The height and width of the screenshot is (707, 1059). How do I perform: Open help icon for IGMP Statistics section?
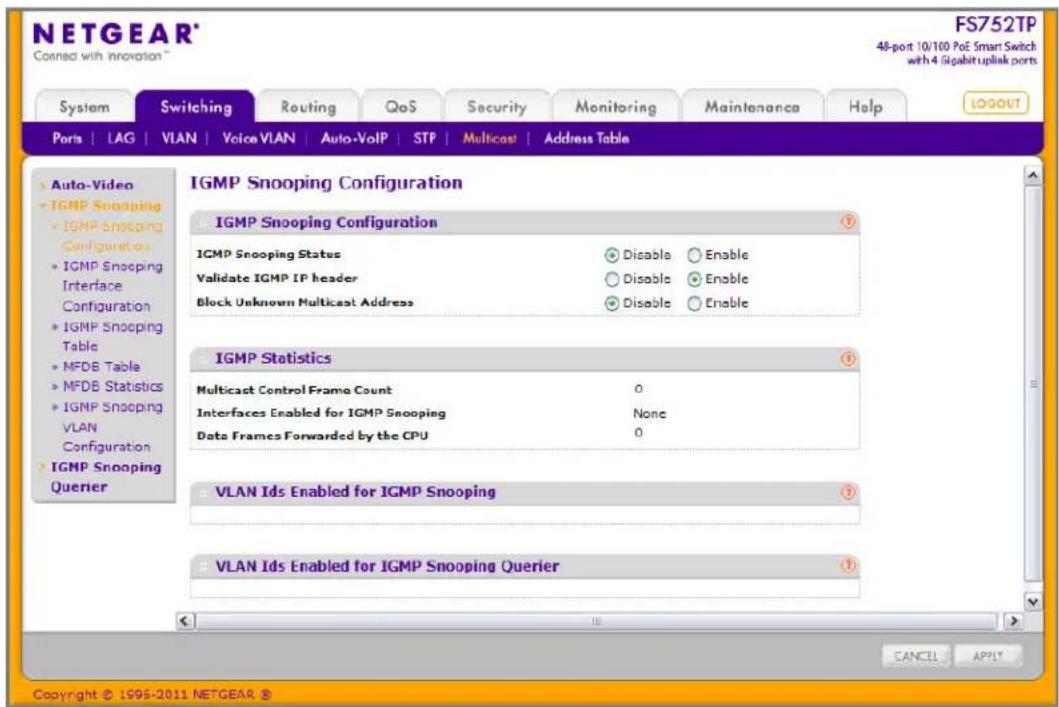(x=848, y=359)
